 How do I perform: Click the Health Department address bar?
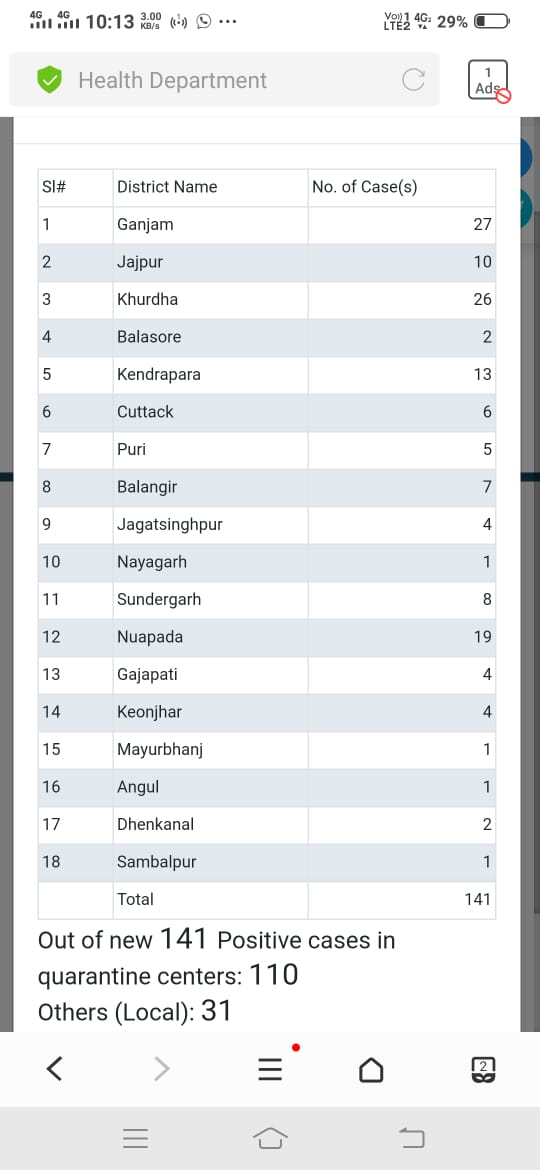[x=225, y=80]
